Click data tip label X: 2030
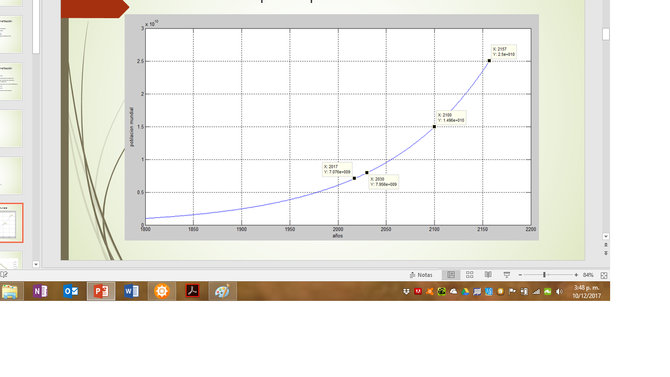Screen dimensions: 670x377 [384, 182]
